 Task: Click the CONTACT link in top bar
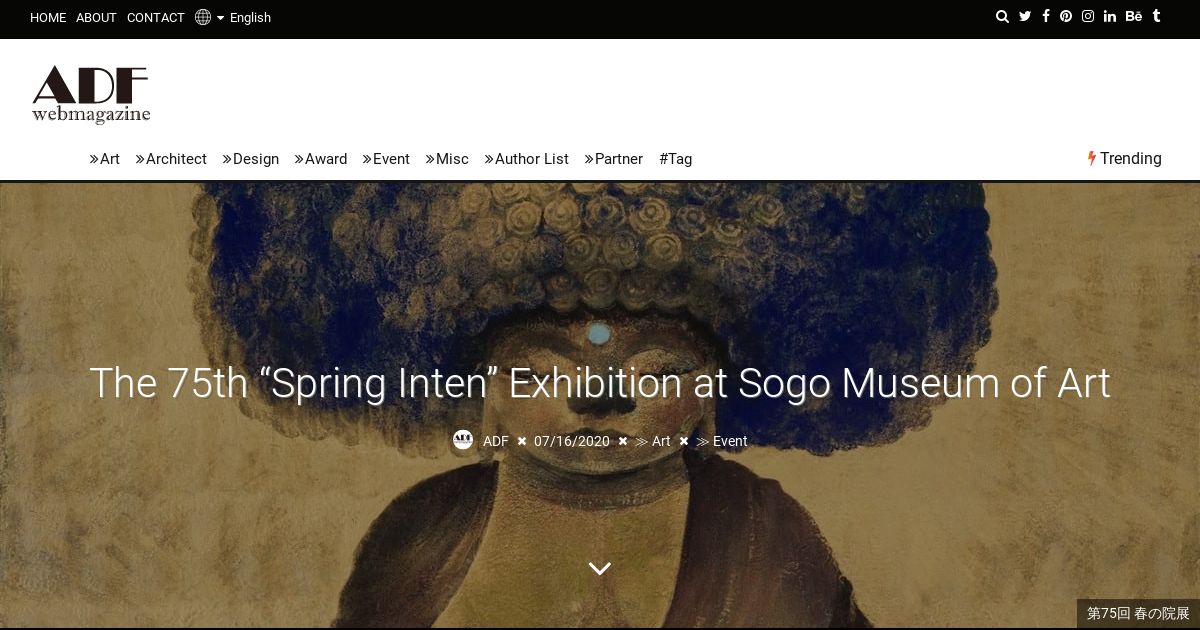click(x=155, y=17)
